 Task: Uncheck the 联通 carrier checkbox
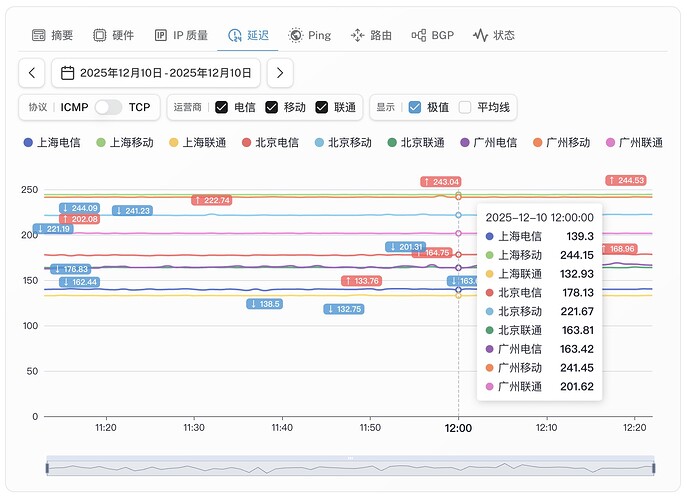point(322,107)
